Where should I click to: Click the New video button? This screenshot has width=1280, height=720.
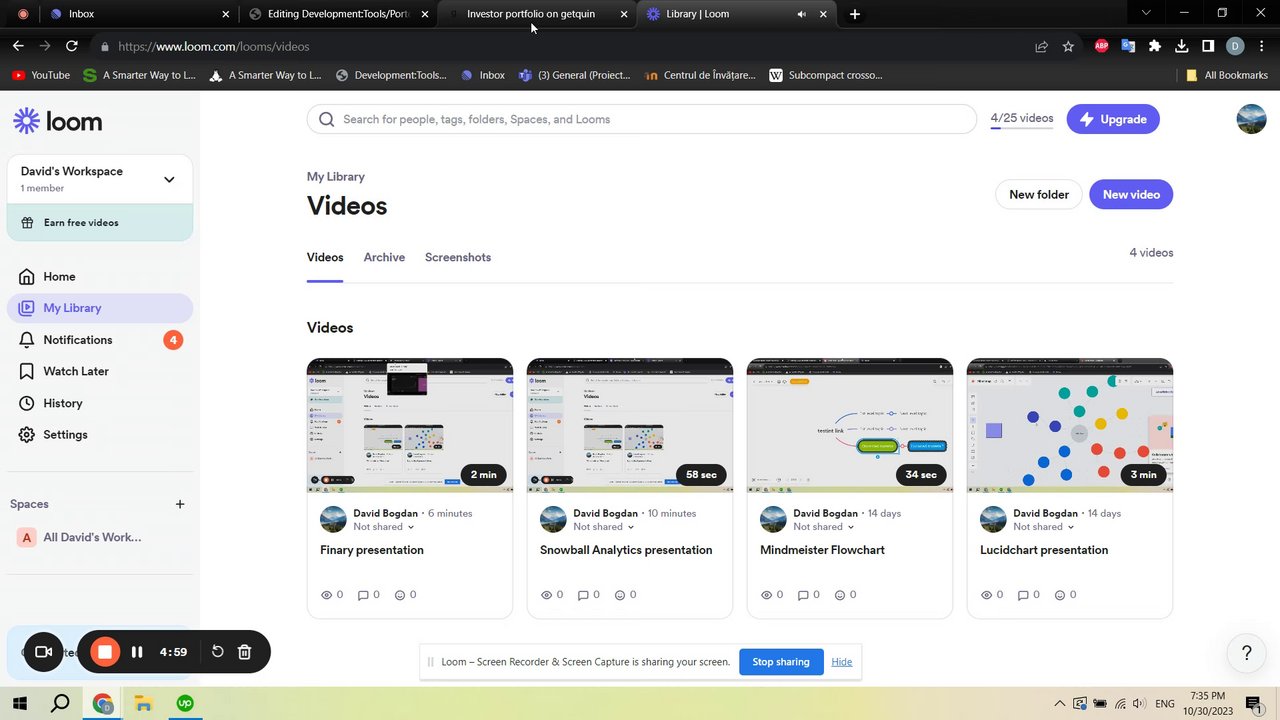(1131, 194)
